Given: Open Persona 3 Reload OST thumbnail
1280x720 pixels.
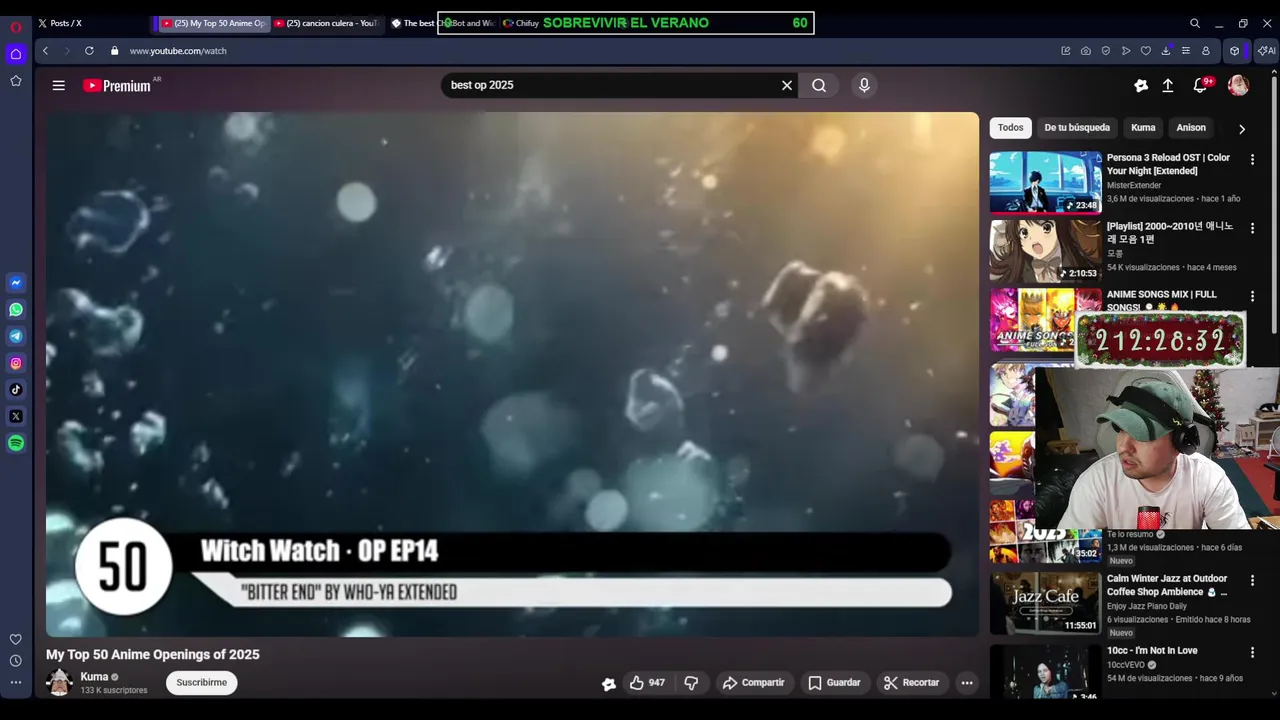Looking at the screenshot, I should (1045, 182).
